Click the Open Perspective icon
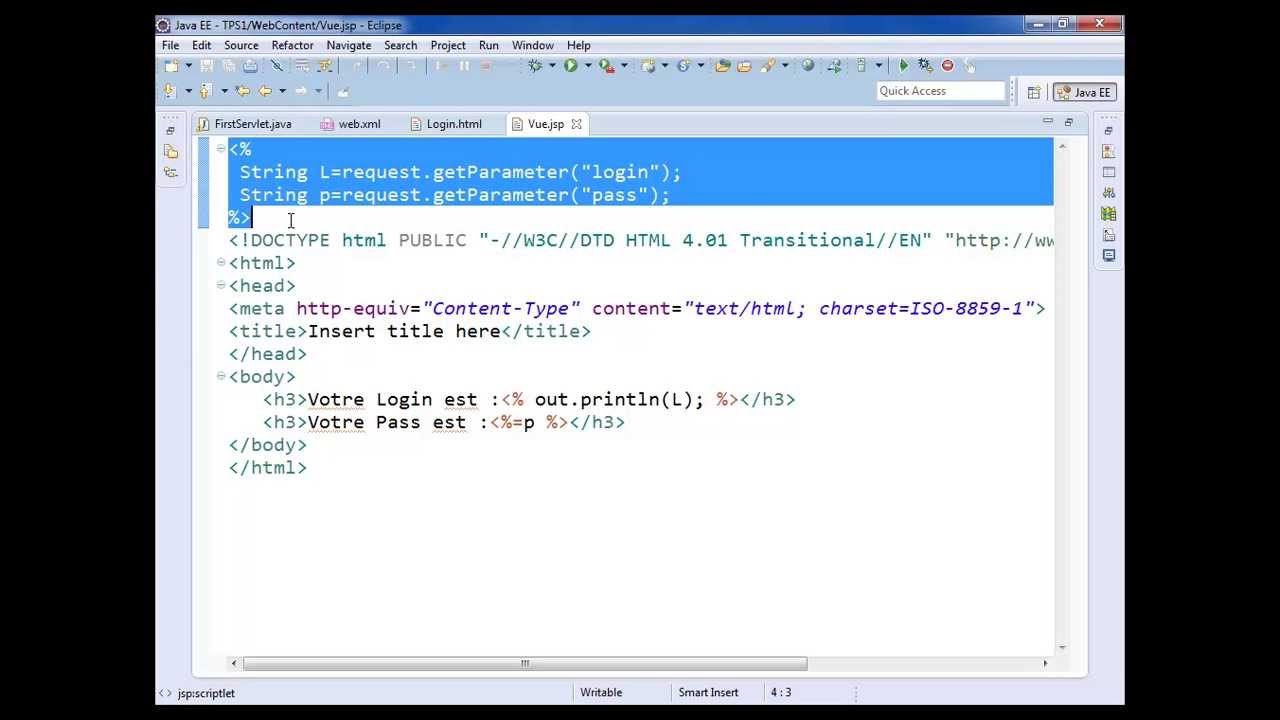 (x=1034, y=92)
